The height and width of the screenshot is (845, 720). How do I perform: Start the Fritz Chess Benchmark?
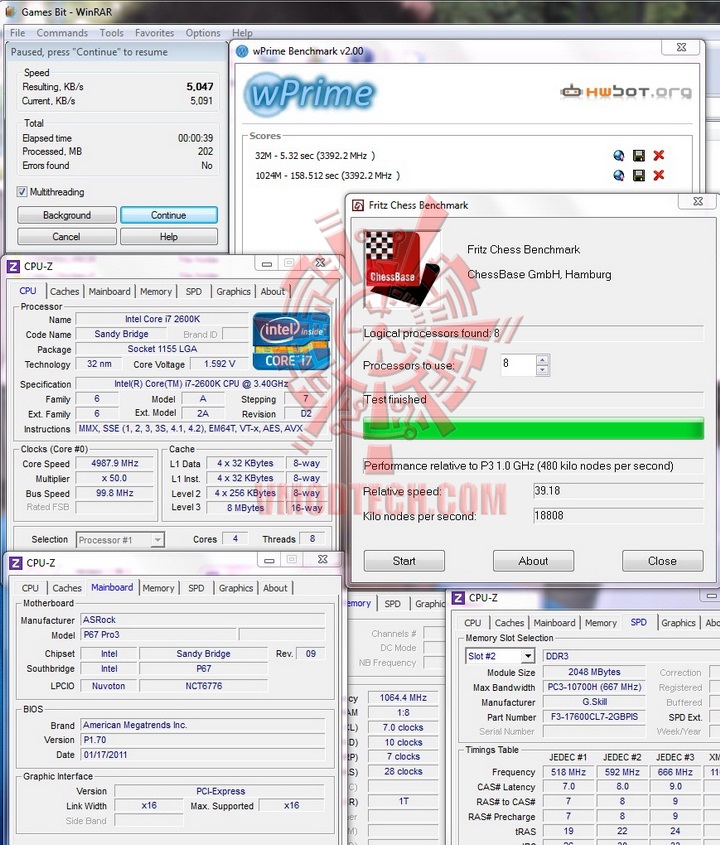click(404, 561)
